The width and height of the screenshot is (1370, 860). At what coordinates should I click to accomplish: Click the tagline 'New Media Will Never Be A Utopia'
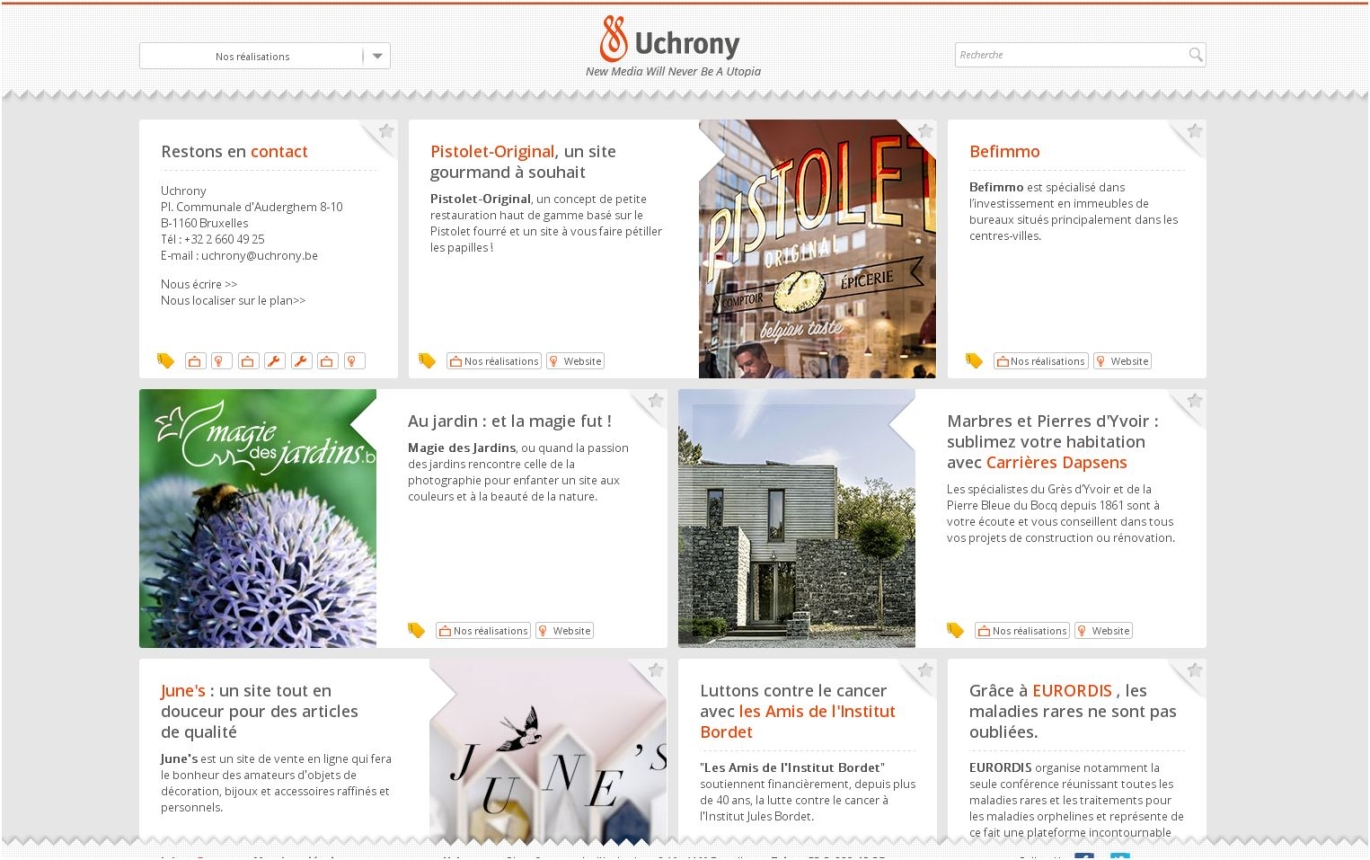click(673, 72)
